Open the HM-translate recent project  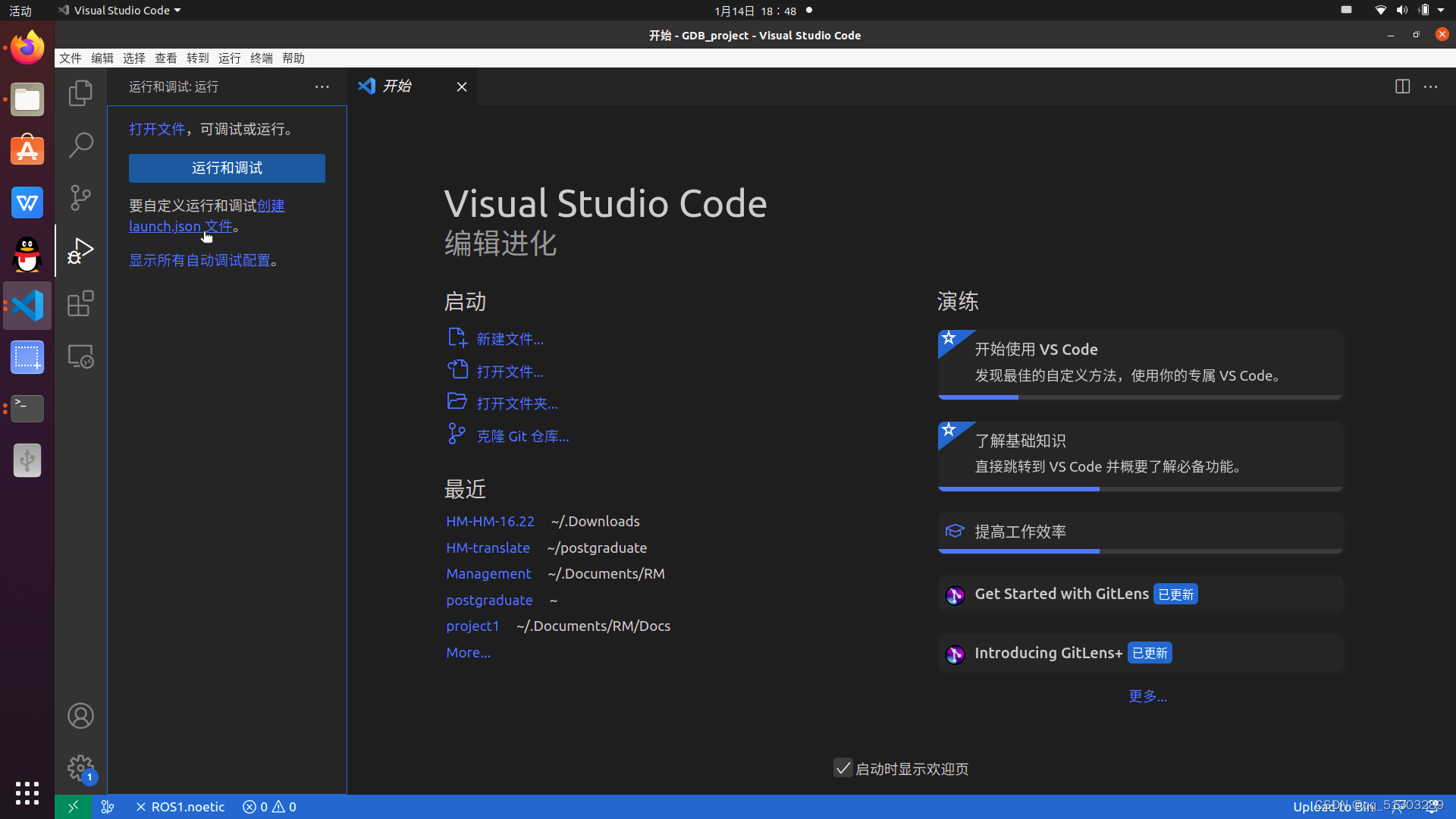coord(488,548)
